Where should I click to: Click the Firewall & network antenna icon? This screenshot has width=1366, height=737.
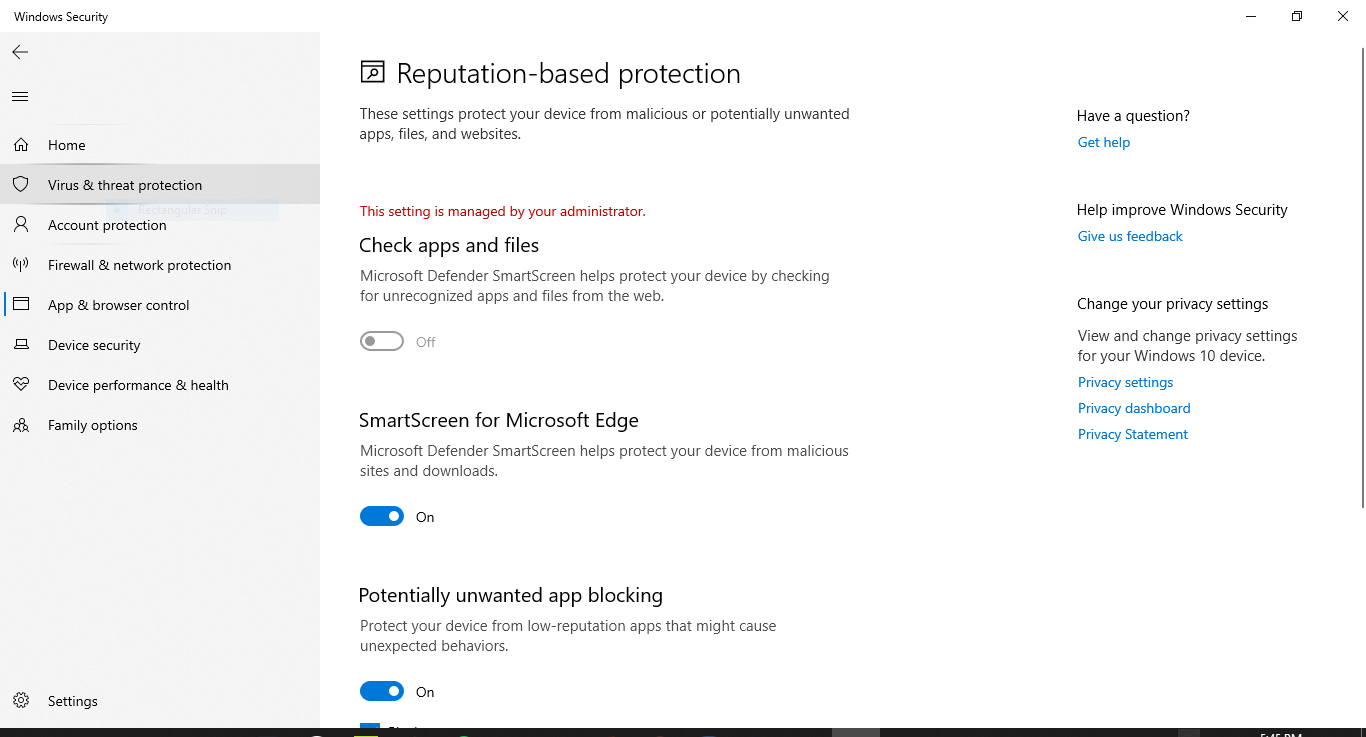coord(21,265)
